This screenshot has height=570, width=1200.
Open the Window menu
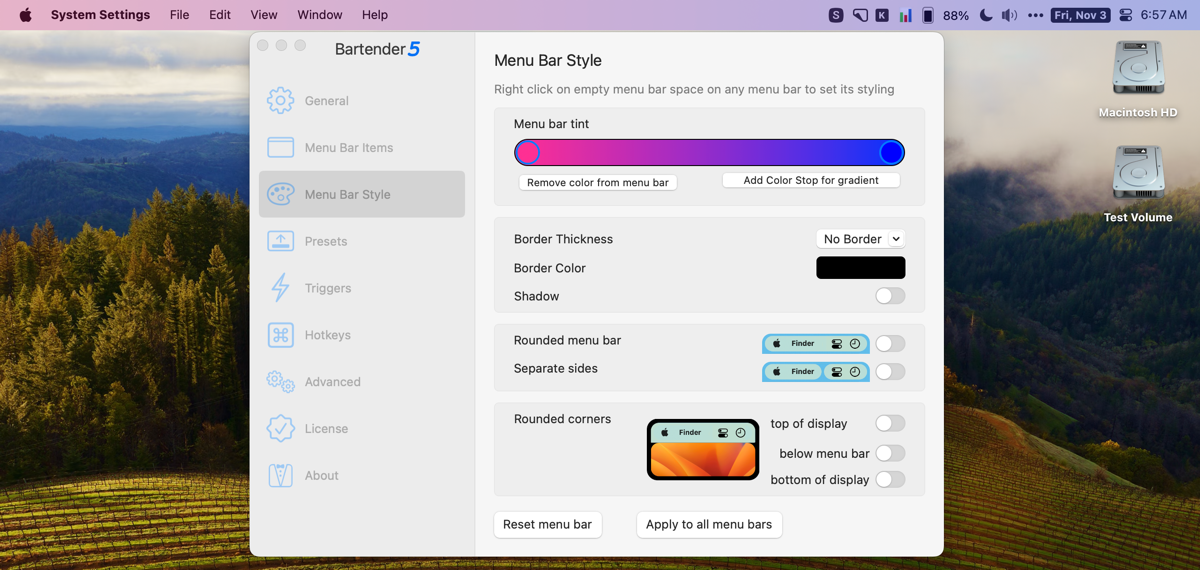tap(319, 15)
